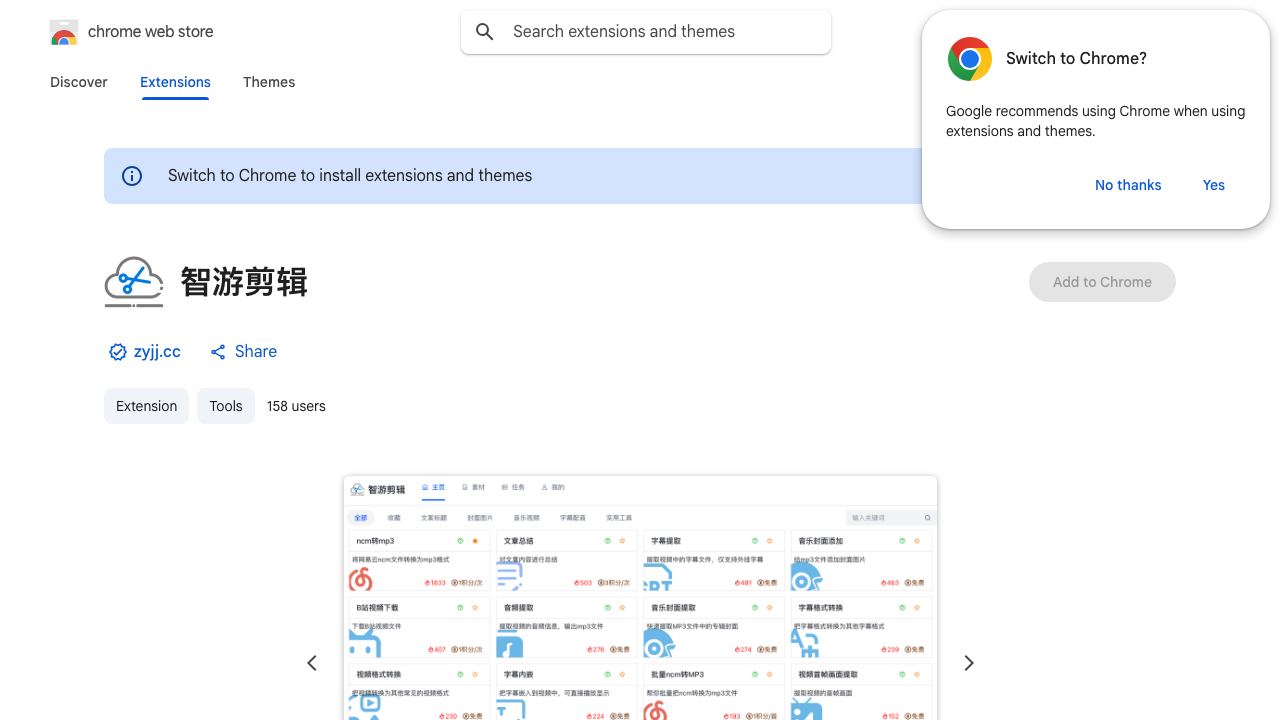1280x720 pixels.
Task: Click the search magnifier icon
Action: pos(485,32)
